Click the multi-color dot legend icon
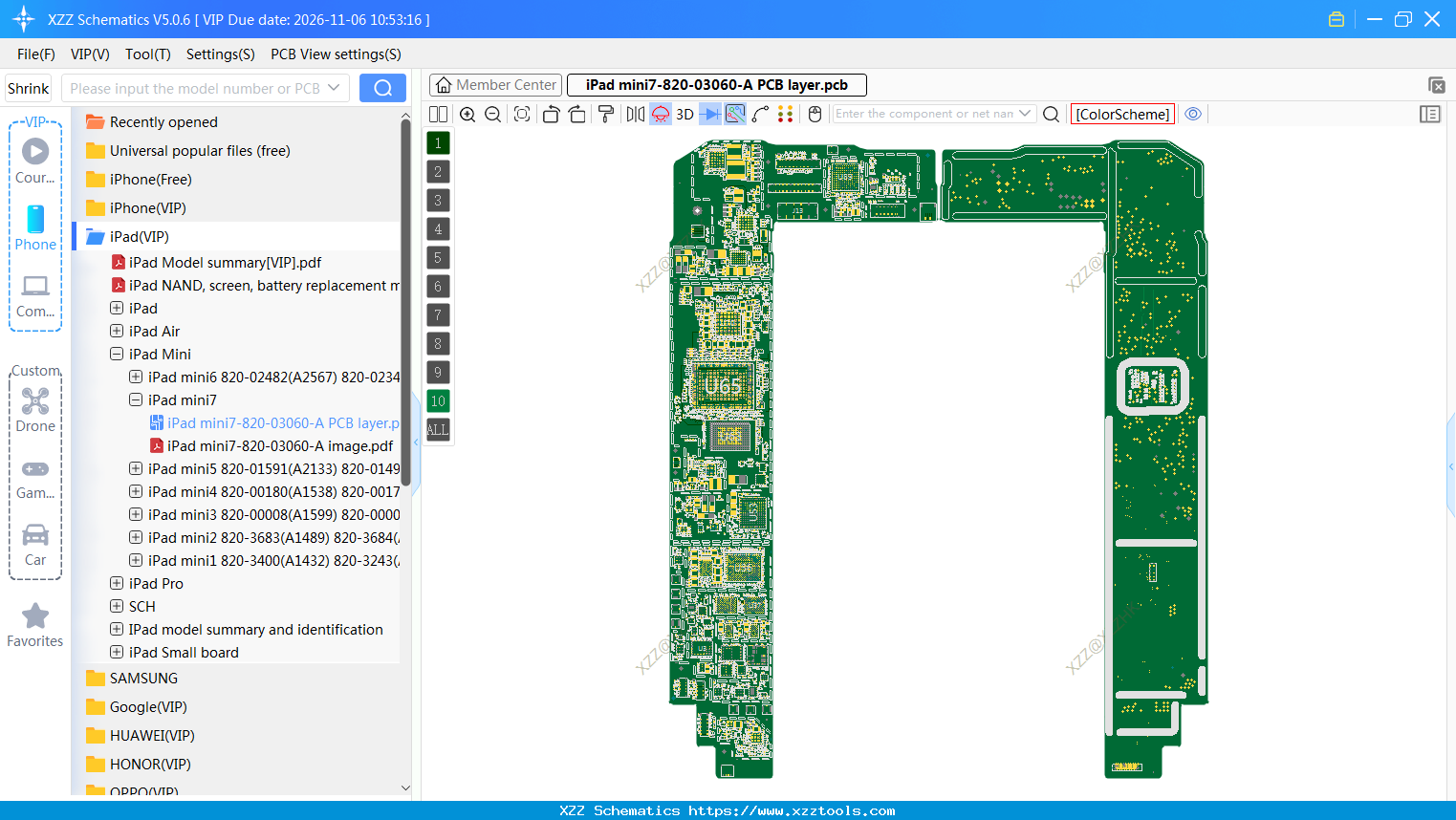The width and height of the screenshot is (1456, 820). [786, 114]
